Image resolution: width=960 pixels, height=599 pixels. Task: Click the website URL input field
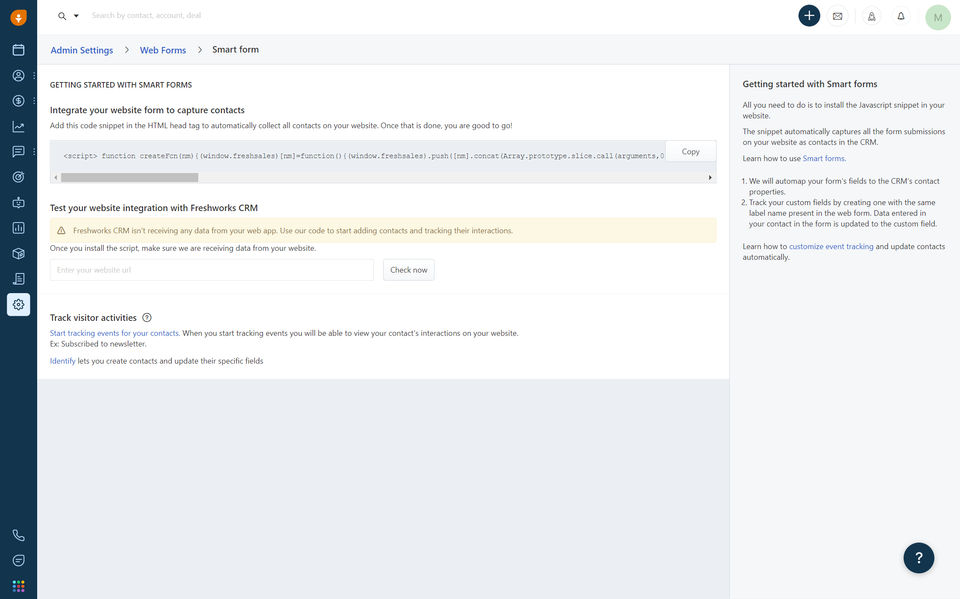coord(211,270)
